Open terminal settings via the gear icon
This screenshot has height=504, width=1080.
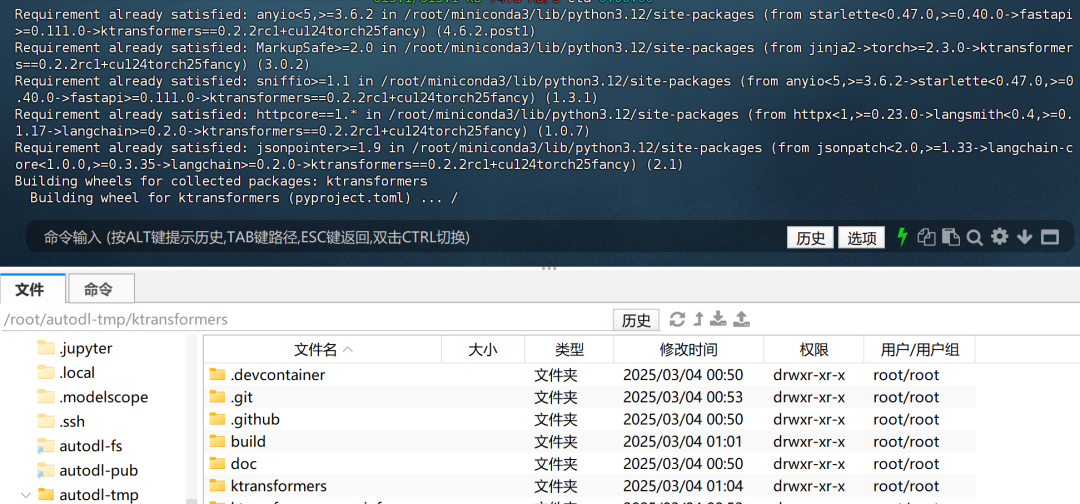(999, 237)
